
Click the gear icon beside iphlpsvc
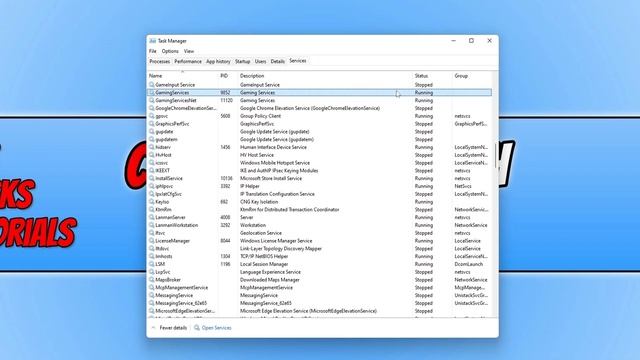(152, 186)
